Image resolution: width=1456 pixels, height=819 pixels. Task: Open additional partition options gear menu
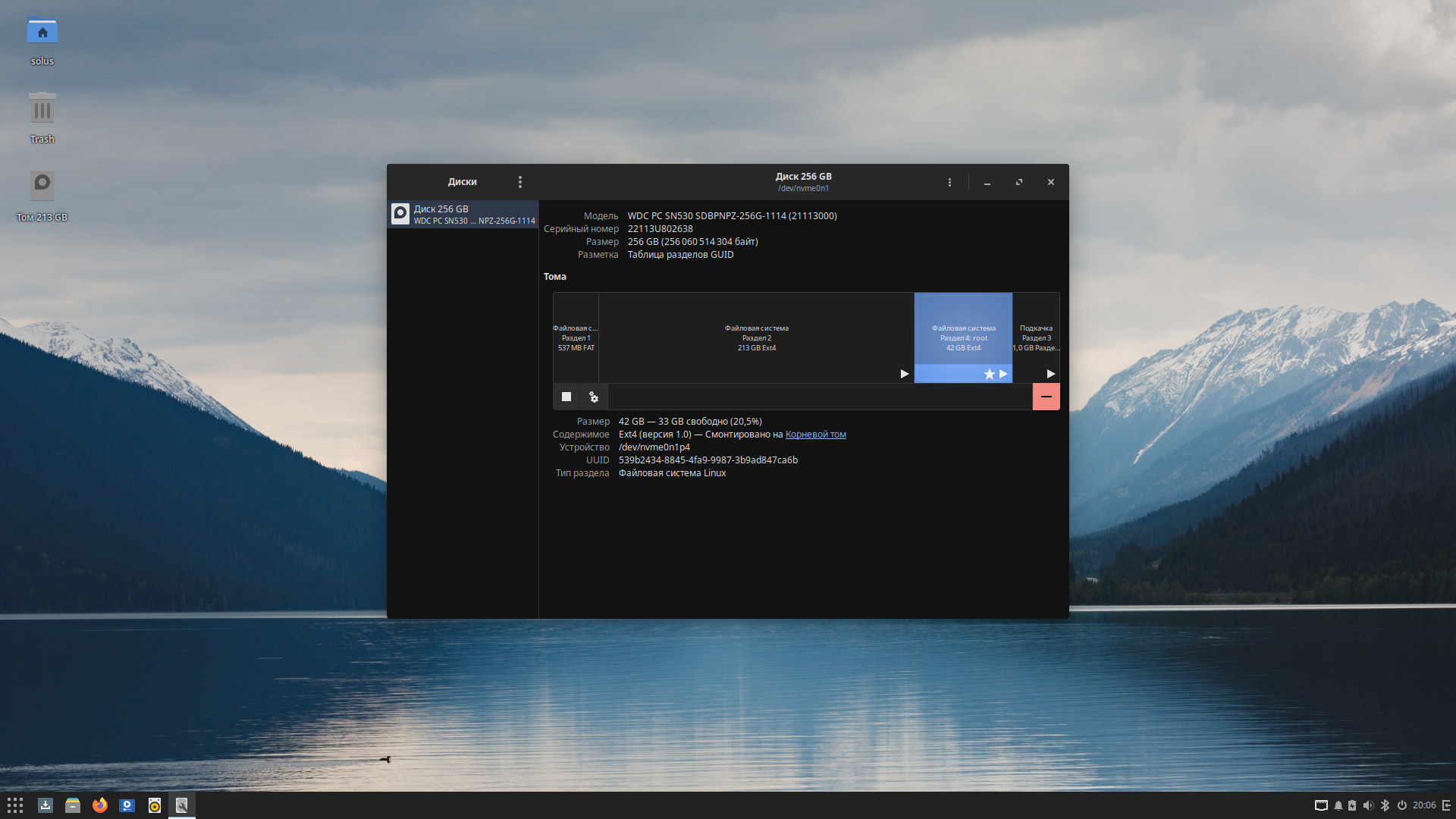pyautogui.click(x=594, y=397)
